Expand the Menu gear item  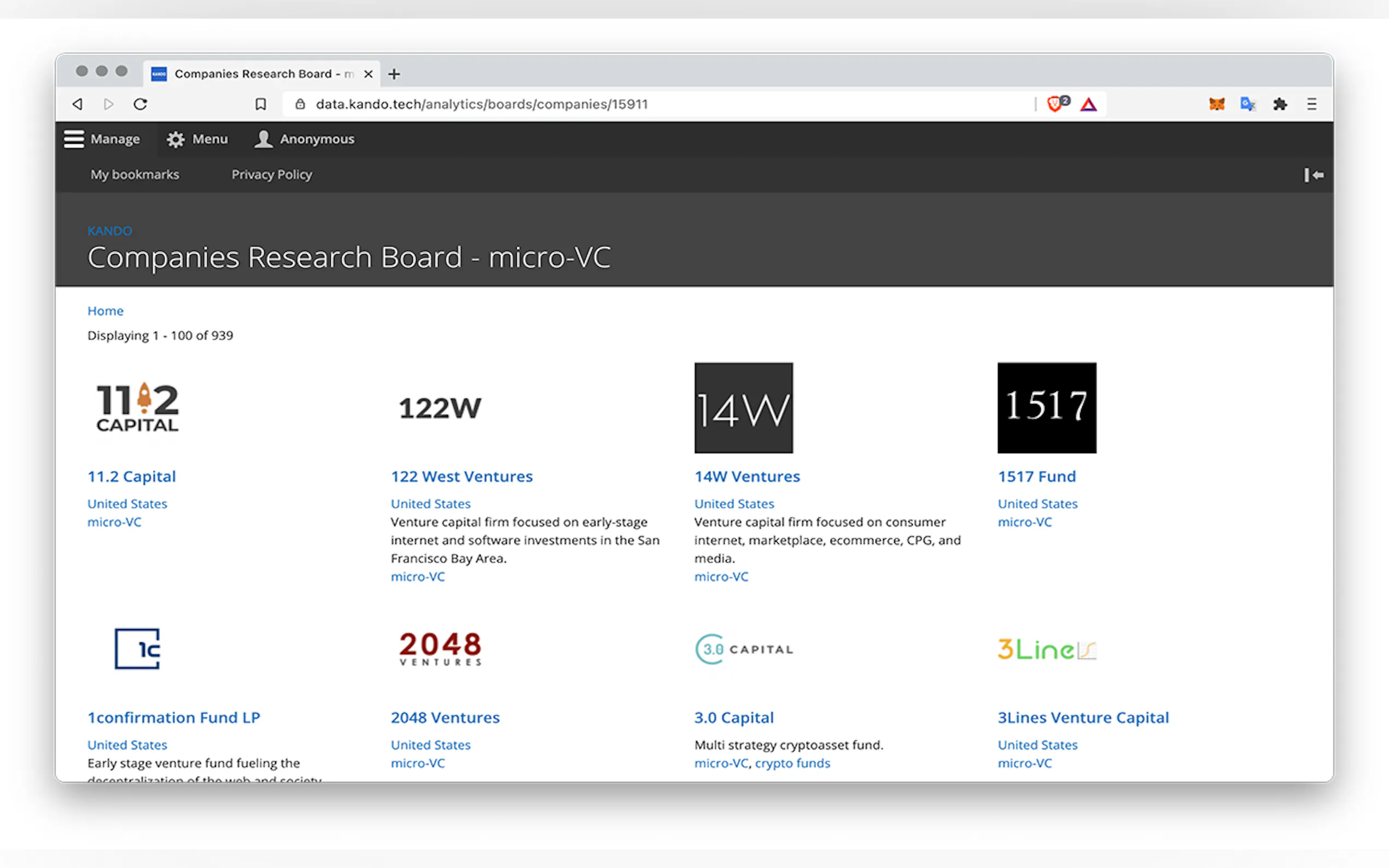point(197,139)
